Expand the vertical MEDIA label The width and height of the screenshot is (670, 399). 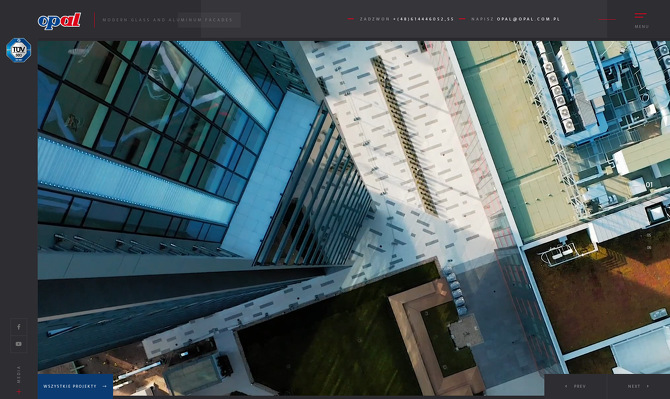[18, 375]
